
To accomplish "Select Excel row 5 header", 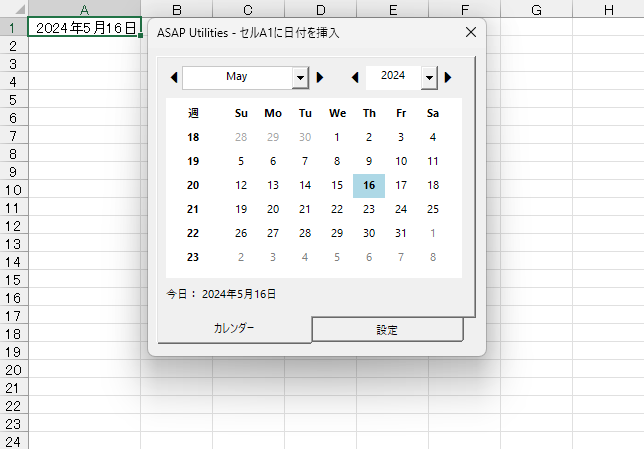I will 14,100.
